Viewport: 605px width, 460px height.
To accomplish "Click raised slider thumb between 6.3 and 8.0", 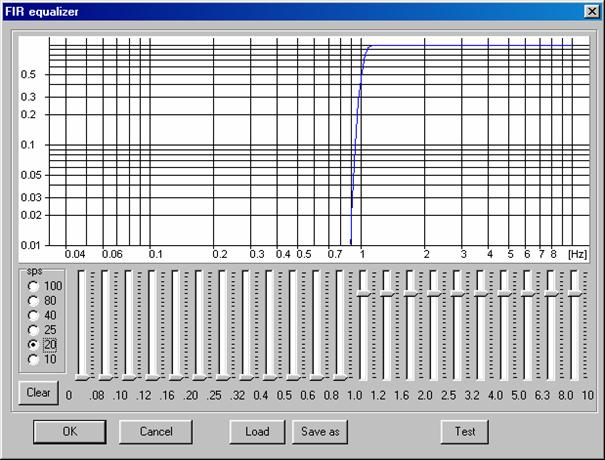I will 551,293.
